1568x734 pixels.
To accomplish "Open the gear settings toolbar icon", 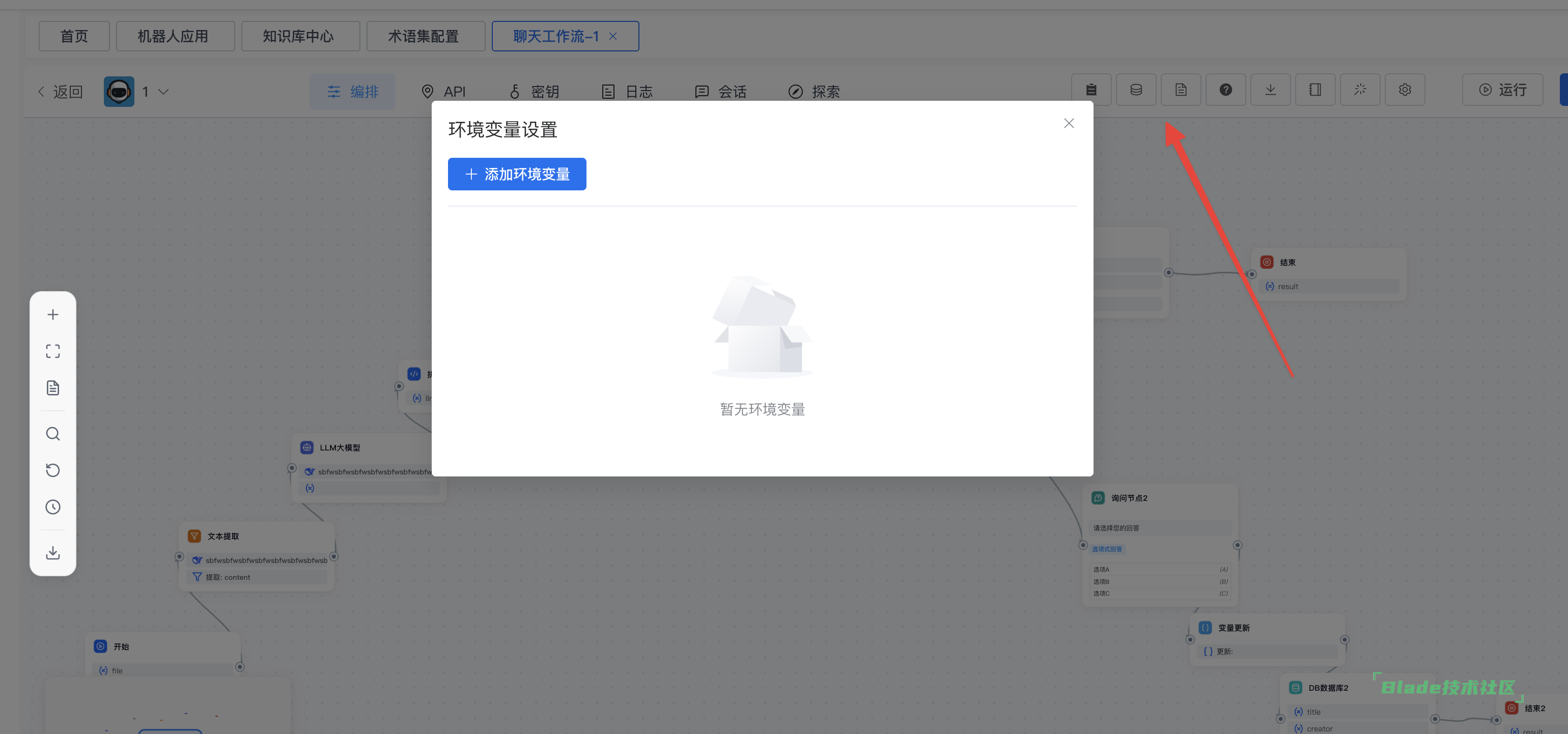I will click(x=1405, y=90).
